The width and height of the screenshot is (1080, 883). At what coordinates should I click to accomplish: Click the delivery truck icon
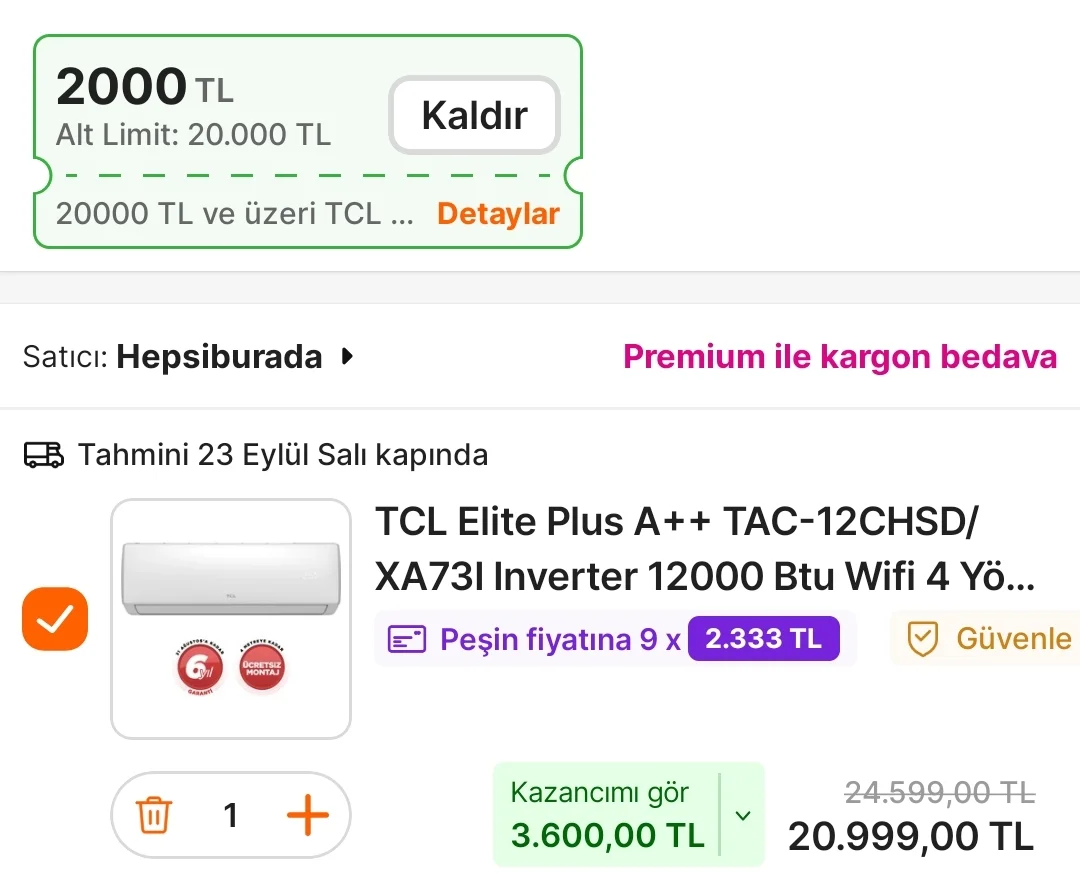[43, 454]
